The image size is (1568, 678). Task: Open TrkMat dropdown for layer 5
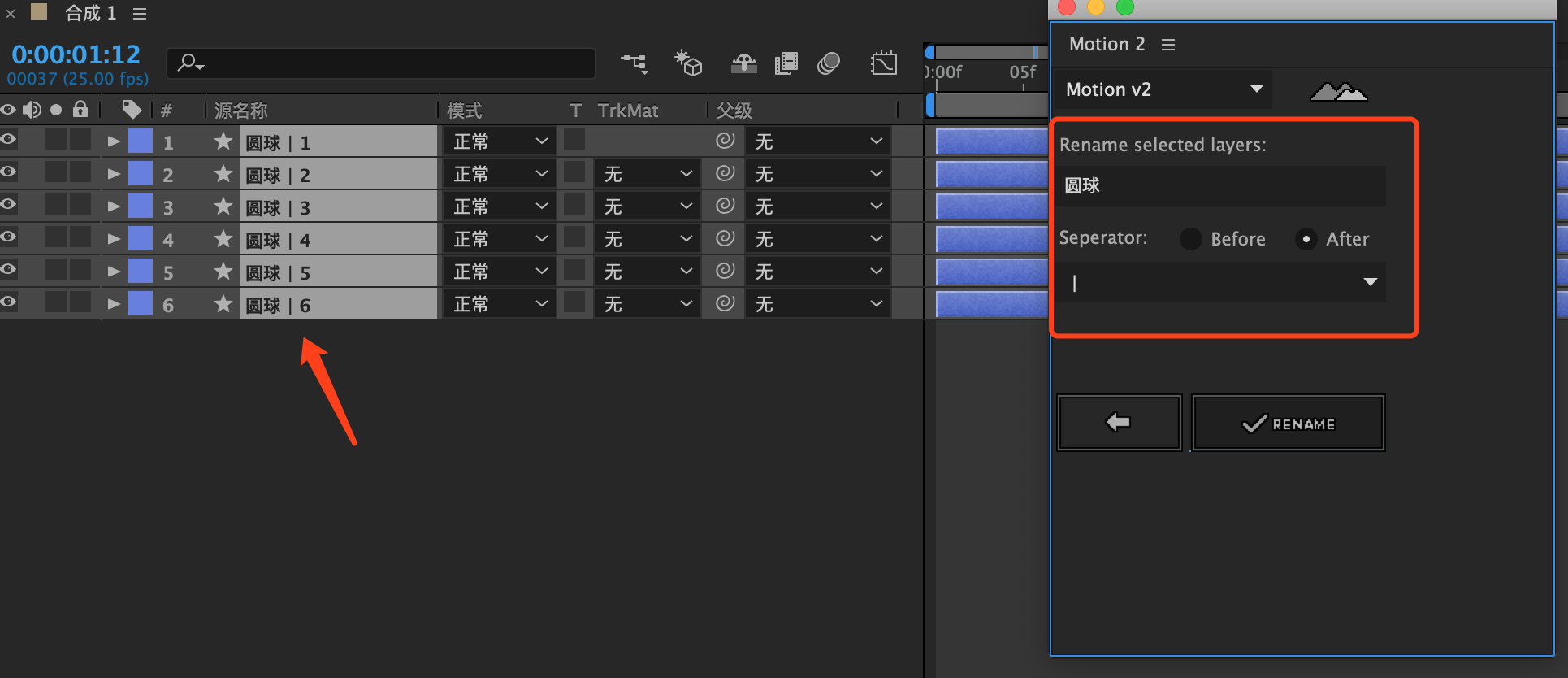click(x=647, y=272)
